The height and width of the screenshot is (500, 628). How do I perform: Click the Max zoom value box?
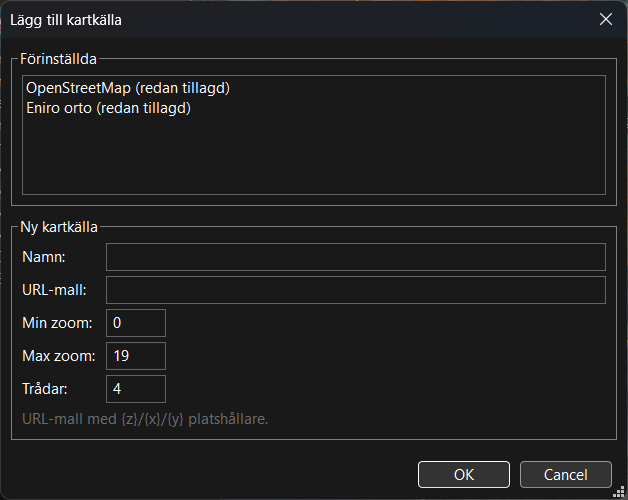(136, 356)
